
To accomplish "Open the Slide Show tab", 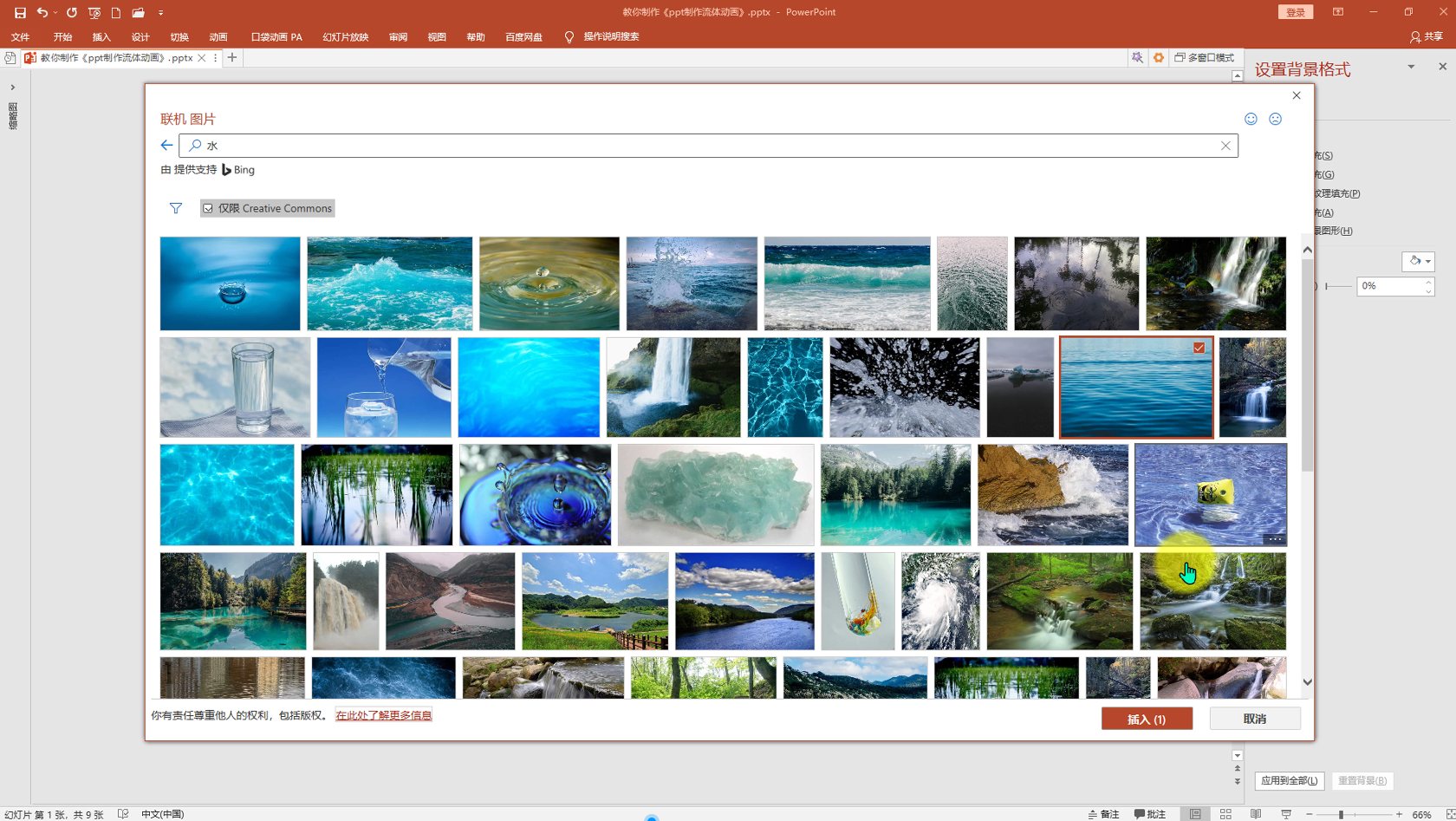I will click(x=346, y=37).
